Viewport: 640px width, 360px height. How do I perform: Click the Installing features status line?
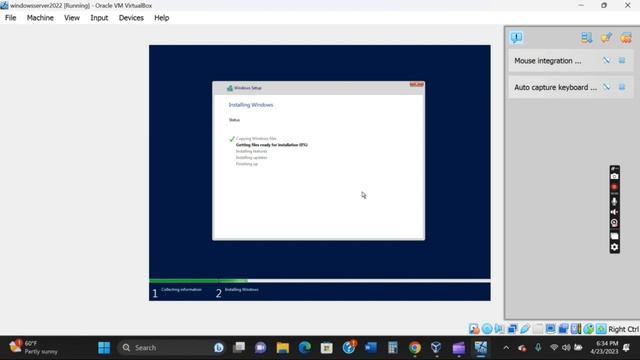(x=251, y=151)
